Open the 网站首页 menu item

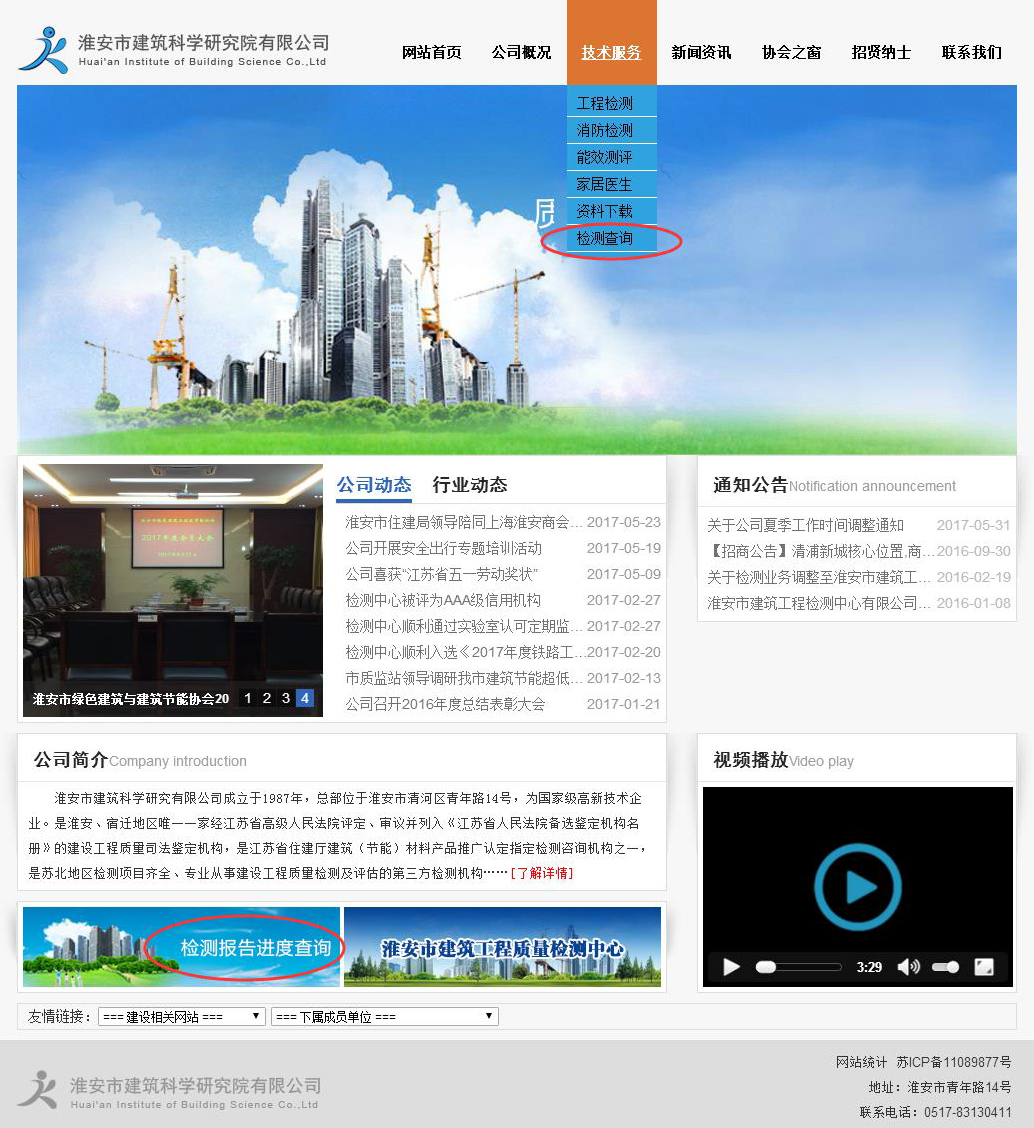click(431, 53)
